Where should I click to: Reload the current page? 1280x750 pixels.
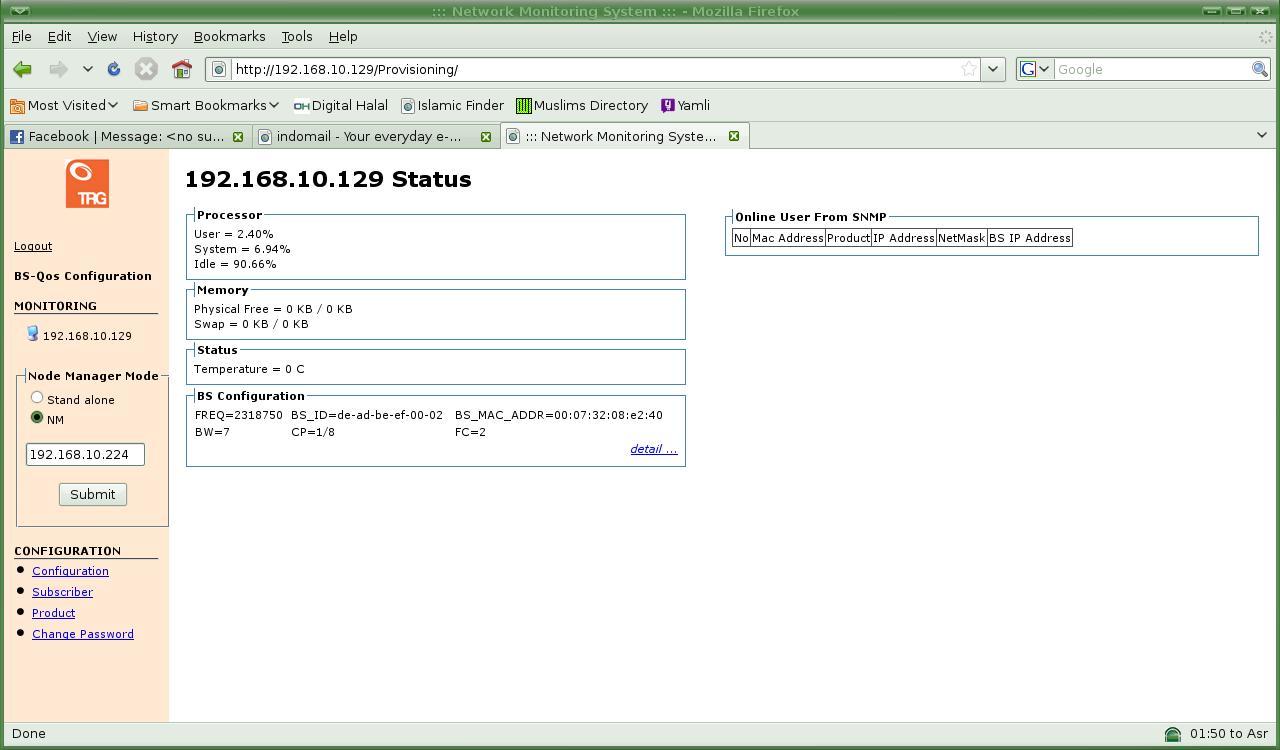pos(114,69)
